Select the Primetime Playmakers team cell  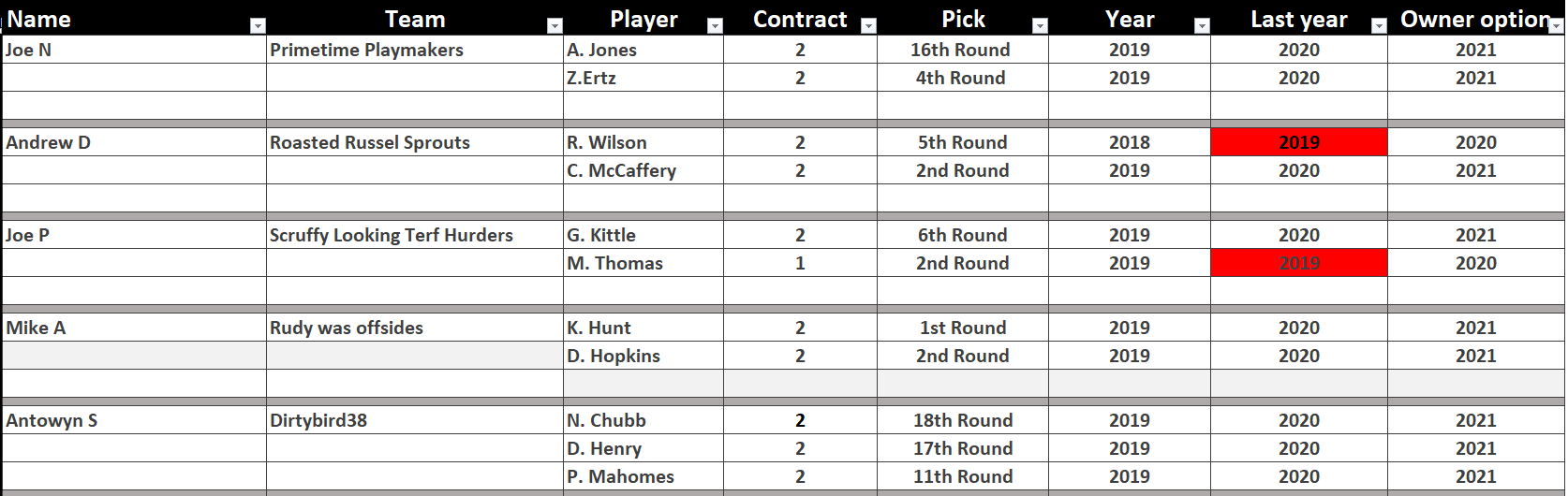[x=415, y=50]
